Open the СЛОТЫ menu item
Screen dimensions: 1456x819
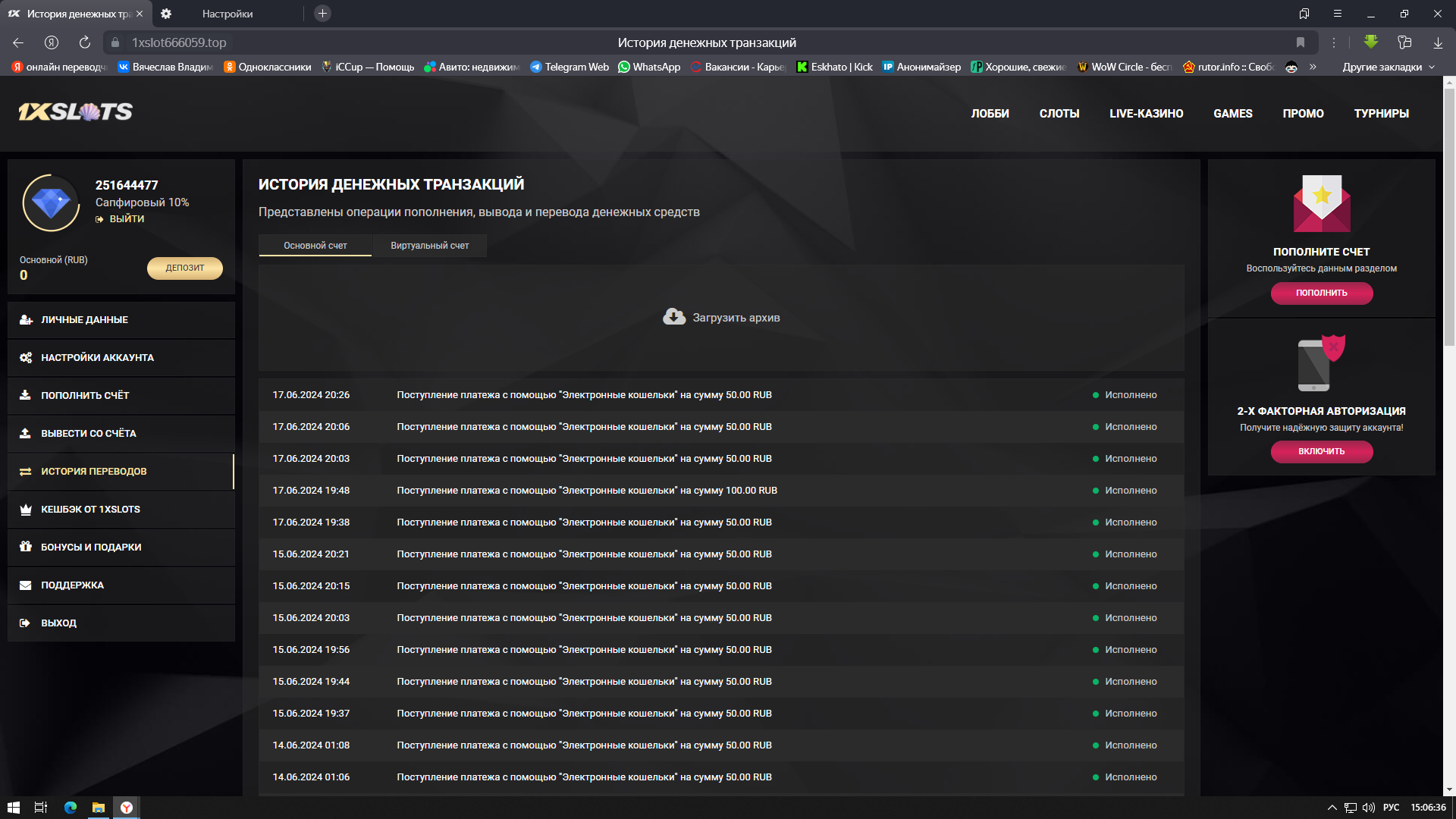[1059, 114]
